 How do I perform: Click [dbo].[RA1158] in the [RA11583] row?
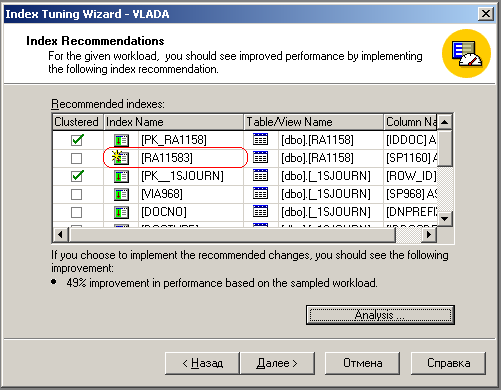click(x=317, y=158)
